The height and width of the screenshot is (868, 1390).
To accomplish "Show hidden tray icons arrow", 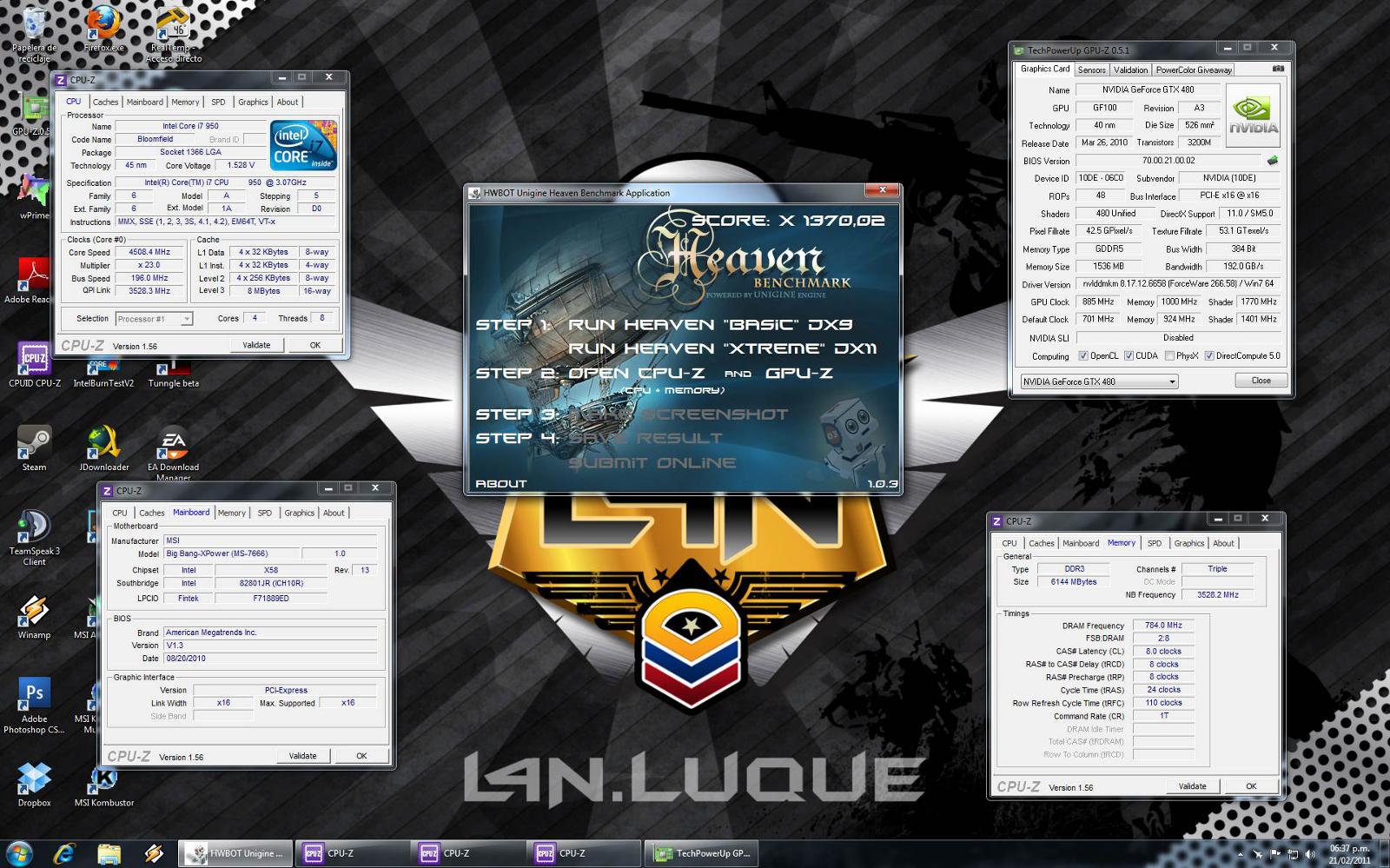I will tap(1241, 854).
